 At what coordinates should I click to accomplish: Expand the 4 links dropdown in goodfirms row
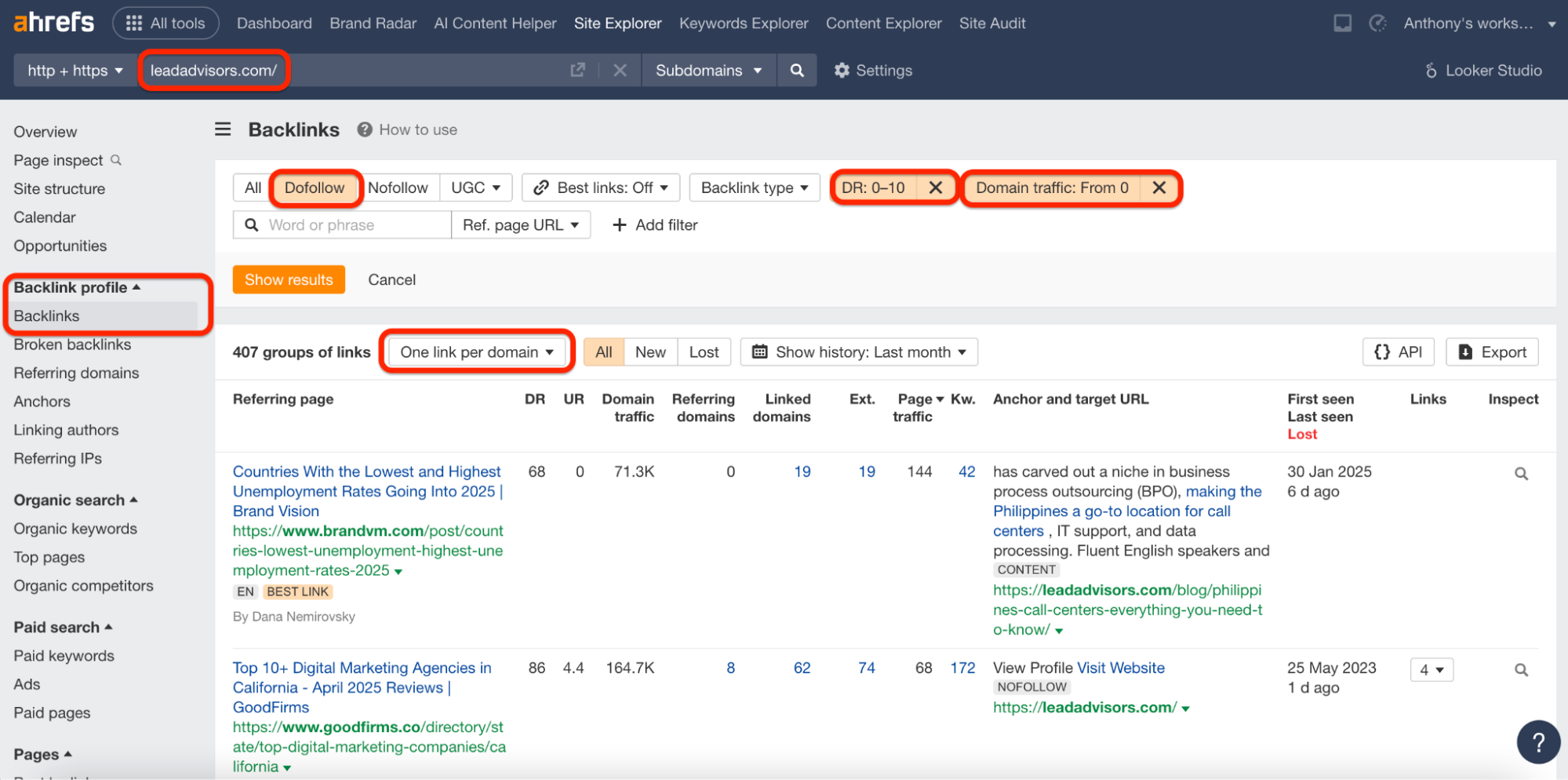1432,670
